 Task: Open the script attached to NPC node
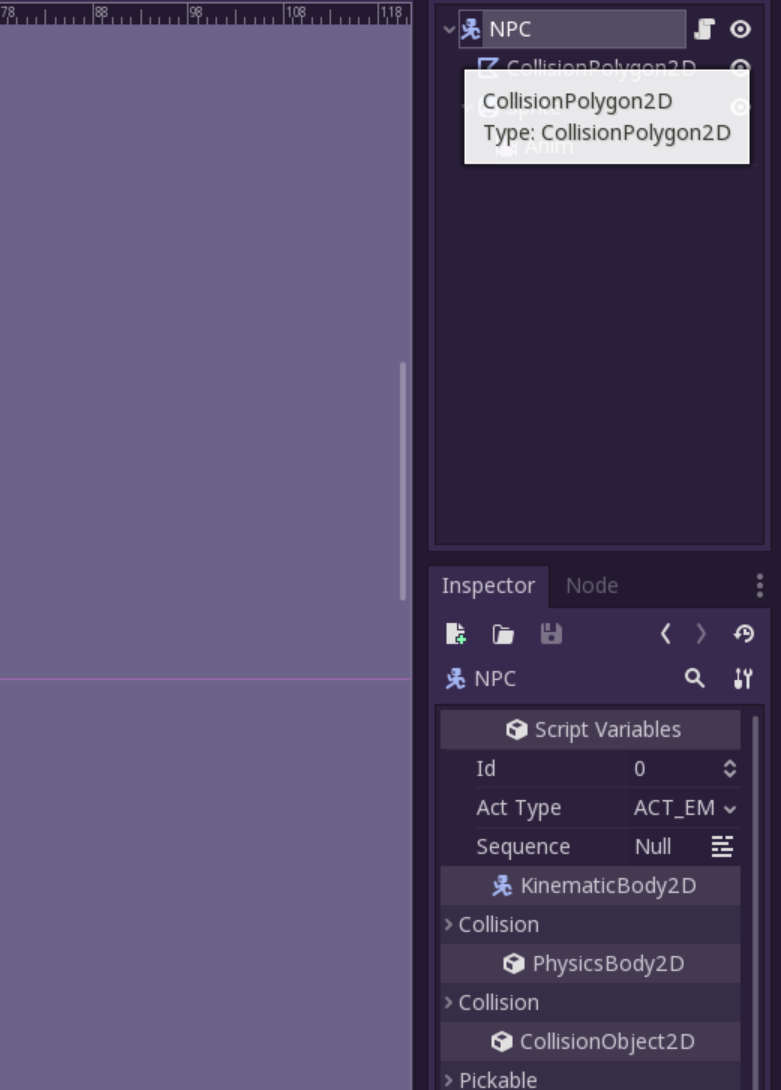click(704, 29)
